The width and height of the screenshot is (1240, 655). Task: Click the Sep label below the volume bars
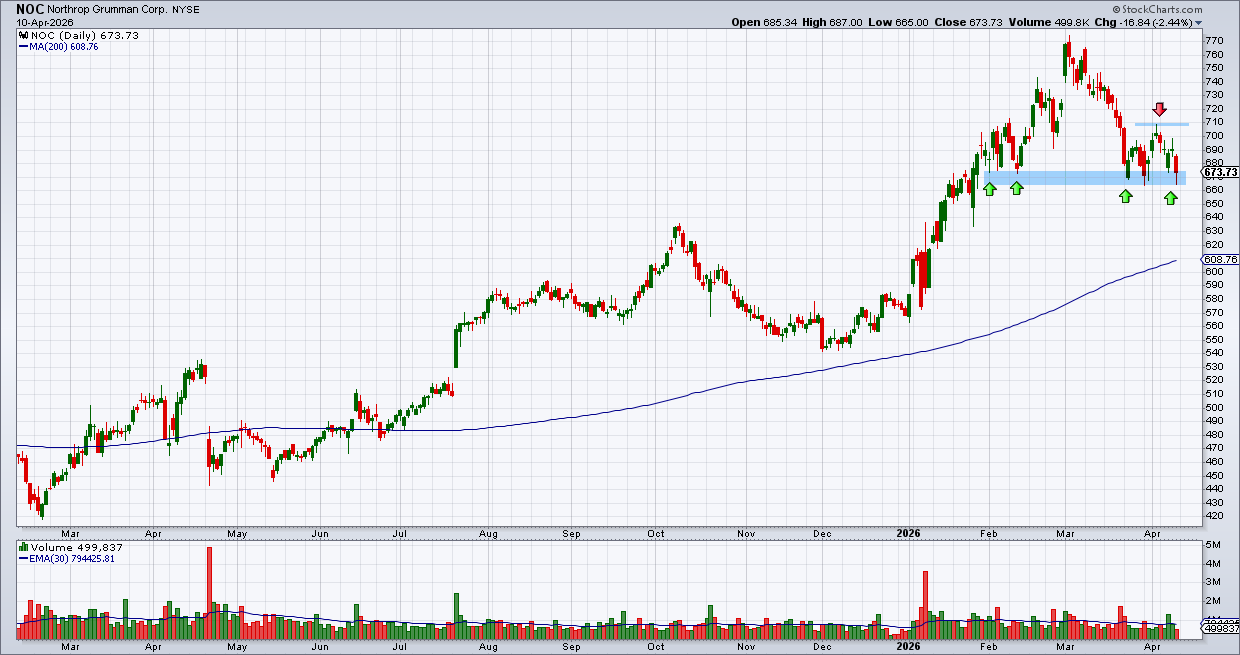click(571, 647)
